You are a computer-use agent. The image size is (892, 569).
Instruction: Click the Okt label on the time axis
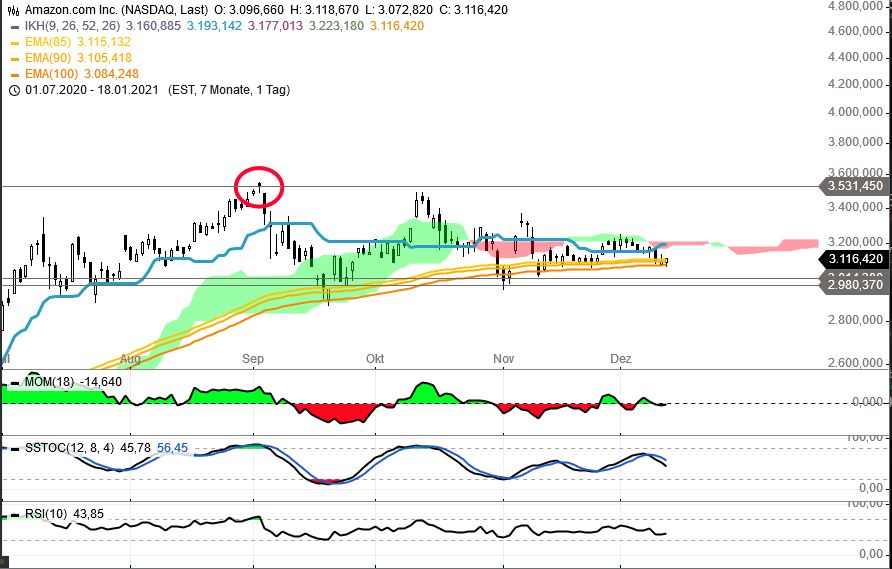(x=375, y=358)
